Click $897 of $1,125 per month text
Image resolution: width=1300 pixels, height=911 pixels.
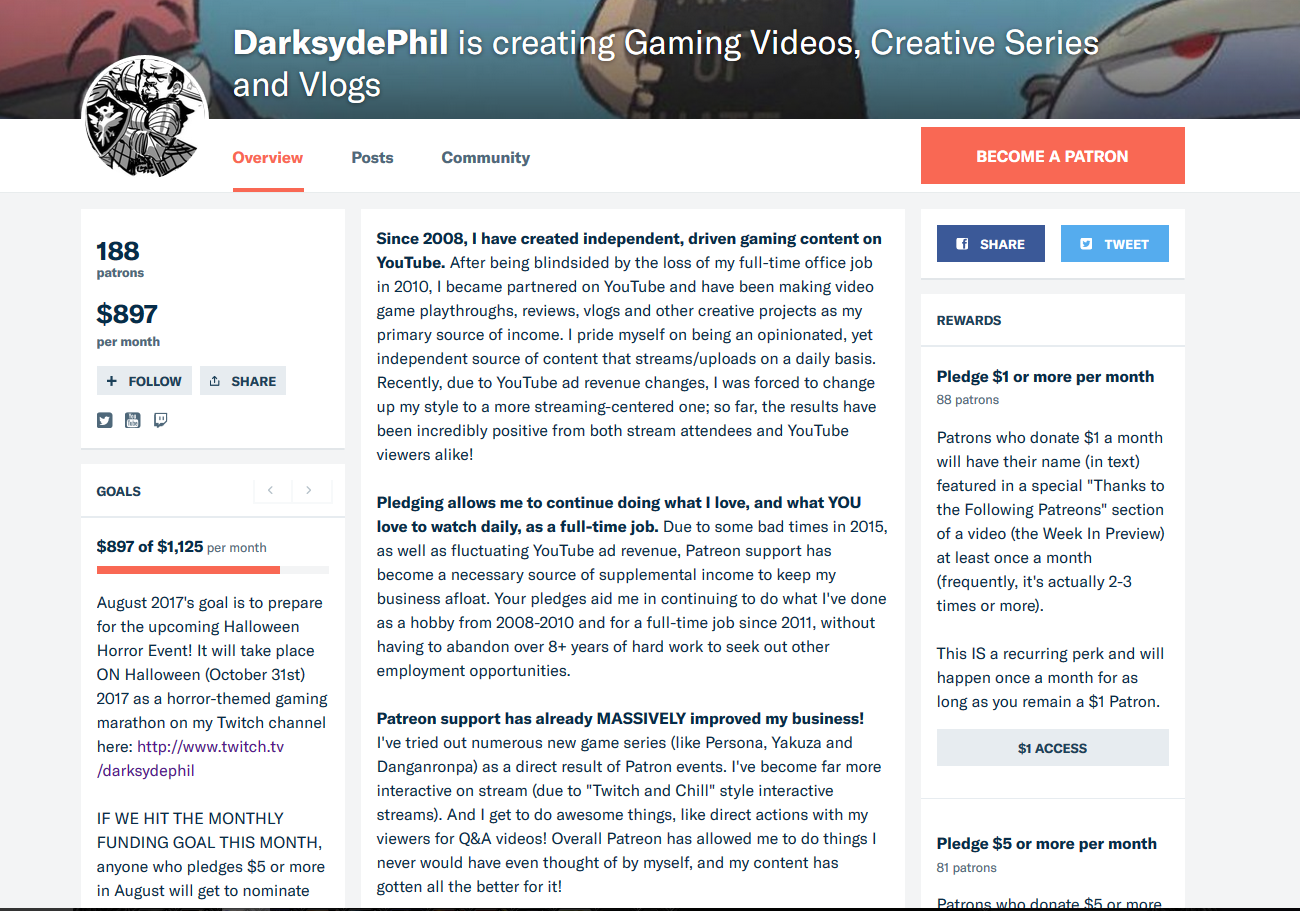(182, 547)
